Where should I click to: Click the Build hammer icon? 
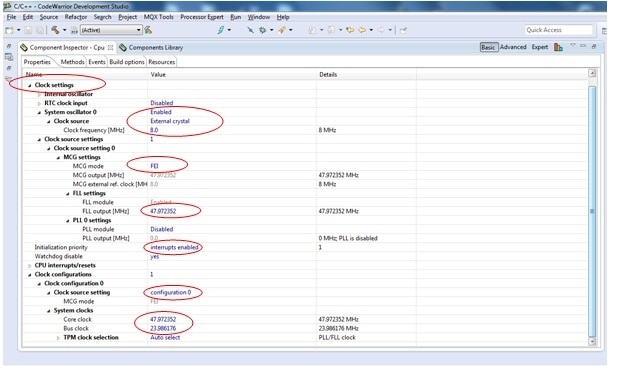(x=55, y=30)
